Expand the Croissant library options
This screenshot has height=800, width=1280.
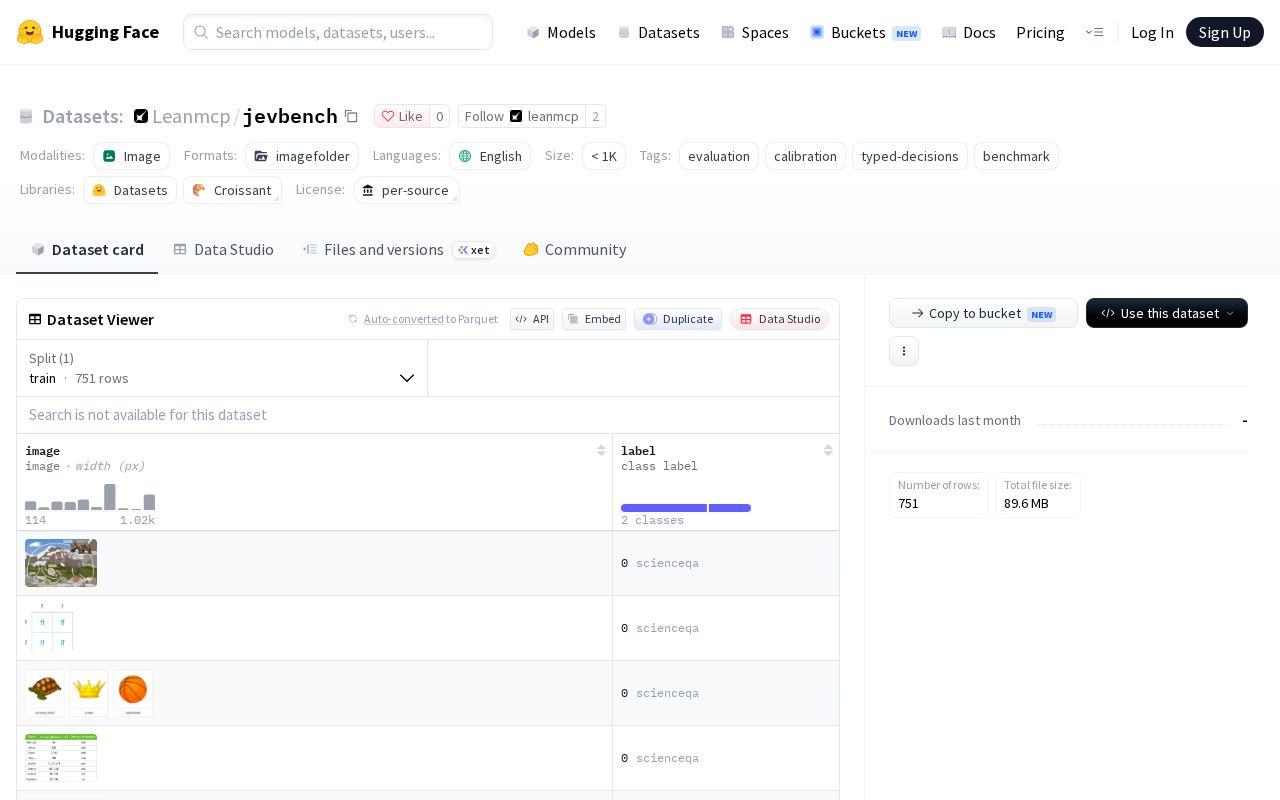point(232,190)
